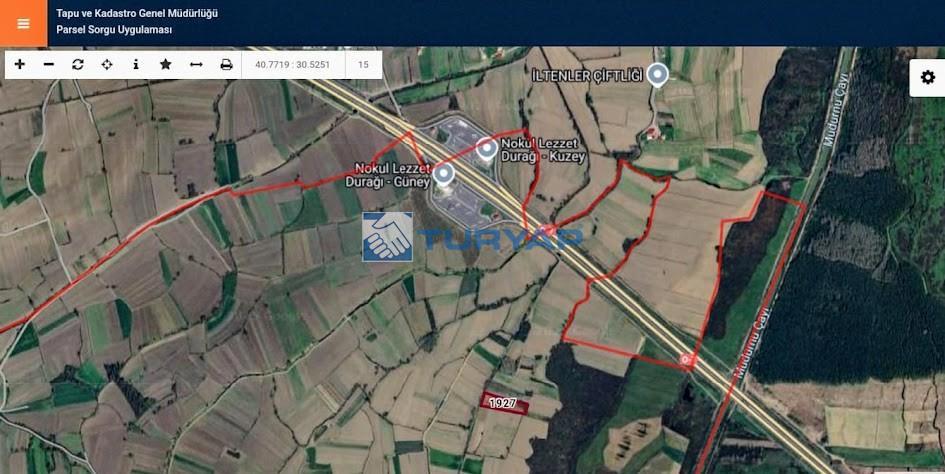Click Parsel Sorgu Uygulaması title

(115, 30)
